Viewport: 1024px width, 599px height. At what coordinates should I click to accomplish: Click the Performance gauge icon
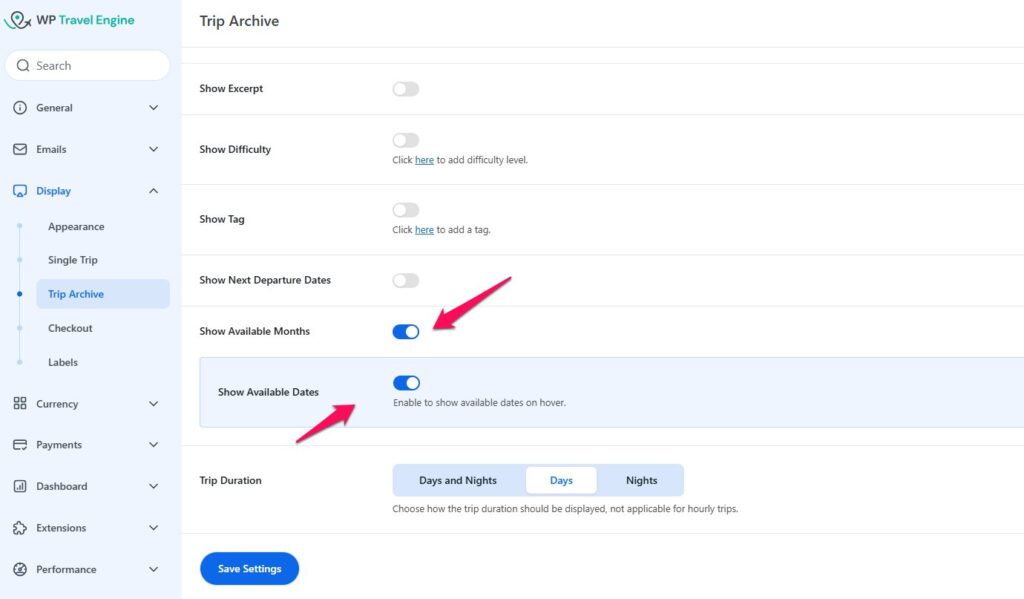19,570
